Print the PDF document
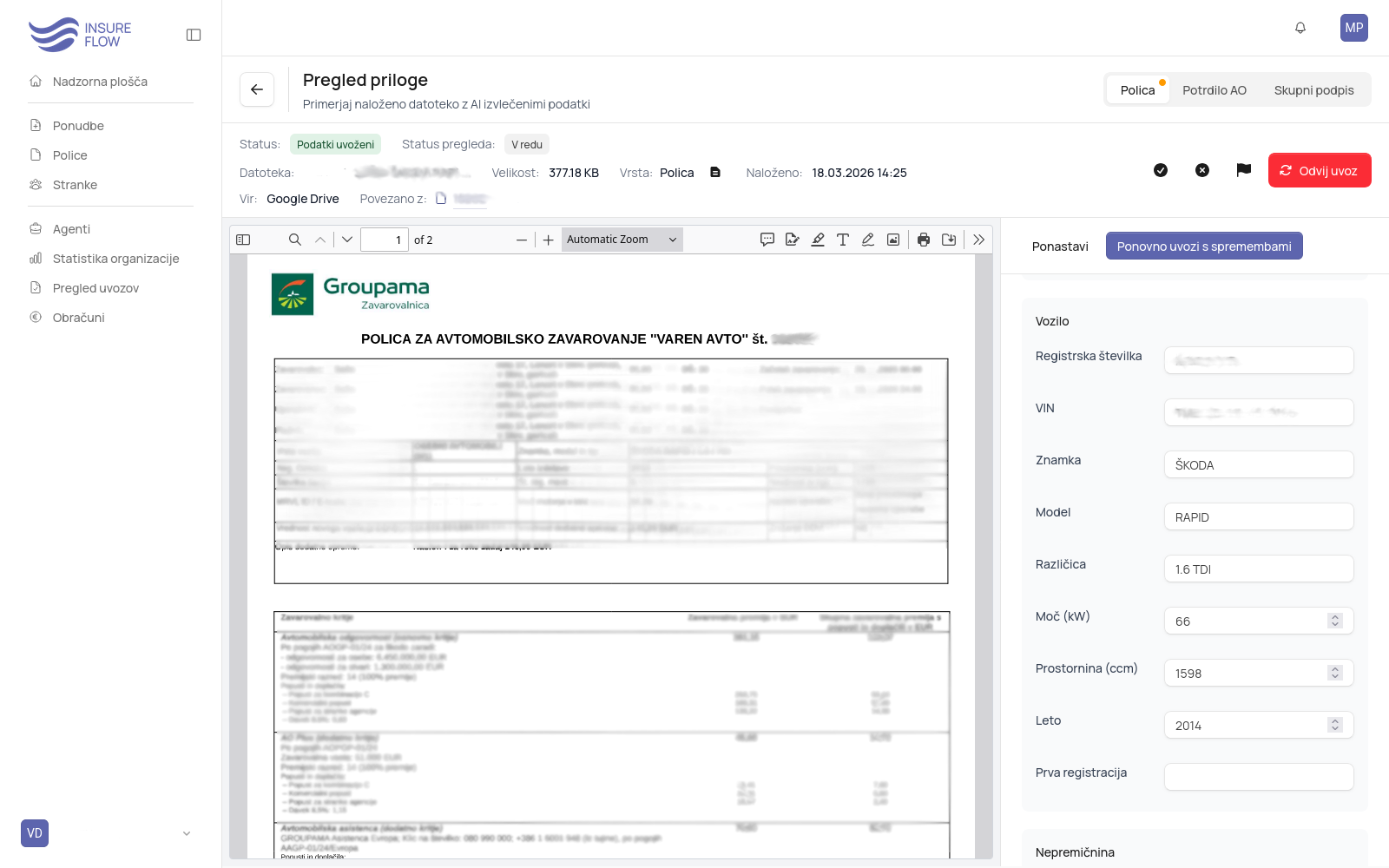1389x868 pixels. (x=924, y=240)
